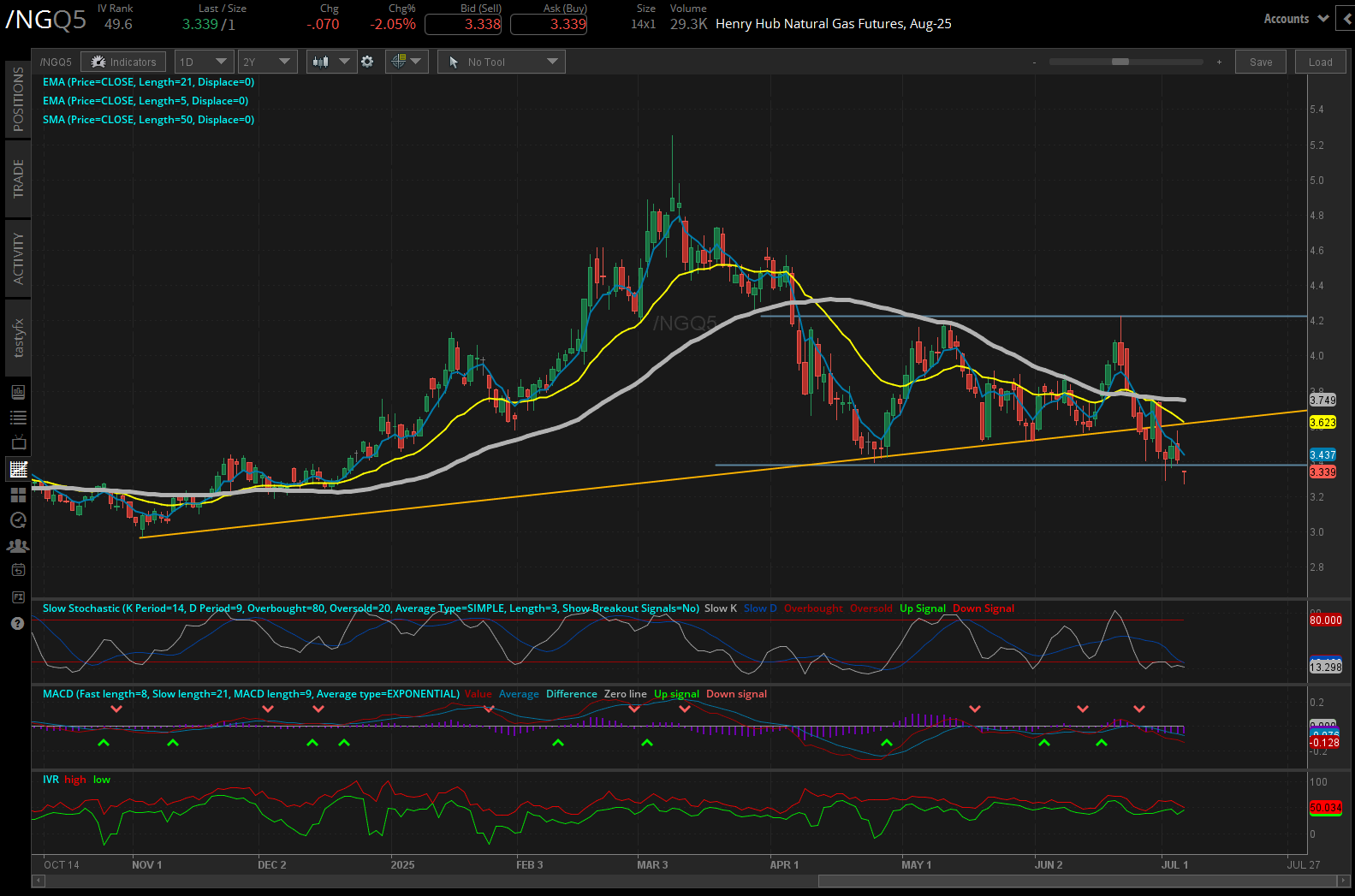The width and height of the screenshot is (1355, 896).
Task: Click the IV Rank 49.6 value
Action: click(x=118, y=24)
